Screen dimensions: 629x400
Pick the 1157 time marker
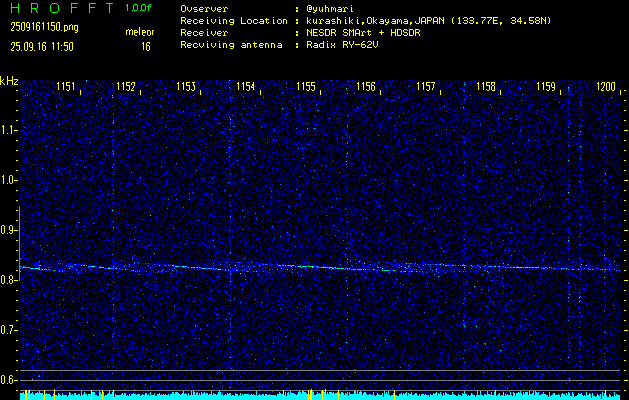click(x=426, y=87)
